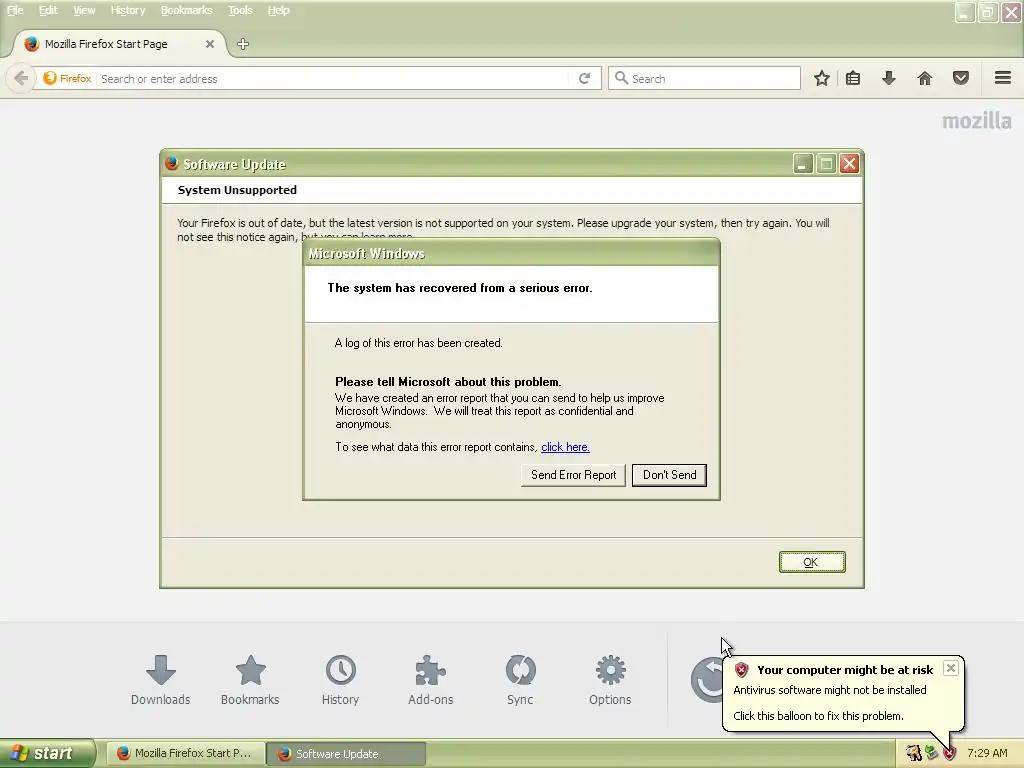Open Add-ons puzzle piece shortcut
Screen dimensions: 1024x768
coord(430,680)
